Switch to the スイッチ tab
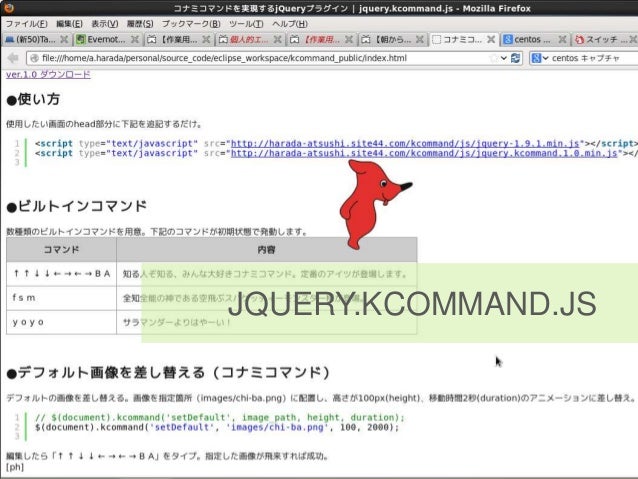The width and height of the screenshot is (638, 479). 606,39
